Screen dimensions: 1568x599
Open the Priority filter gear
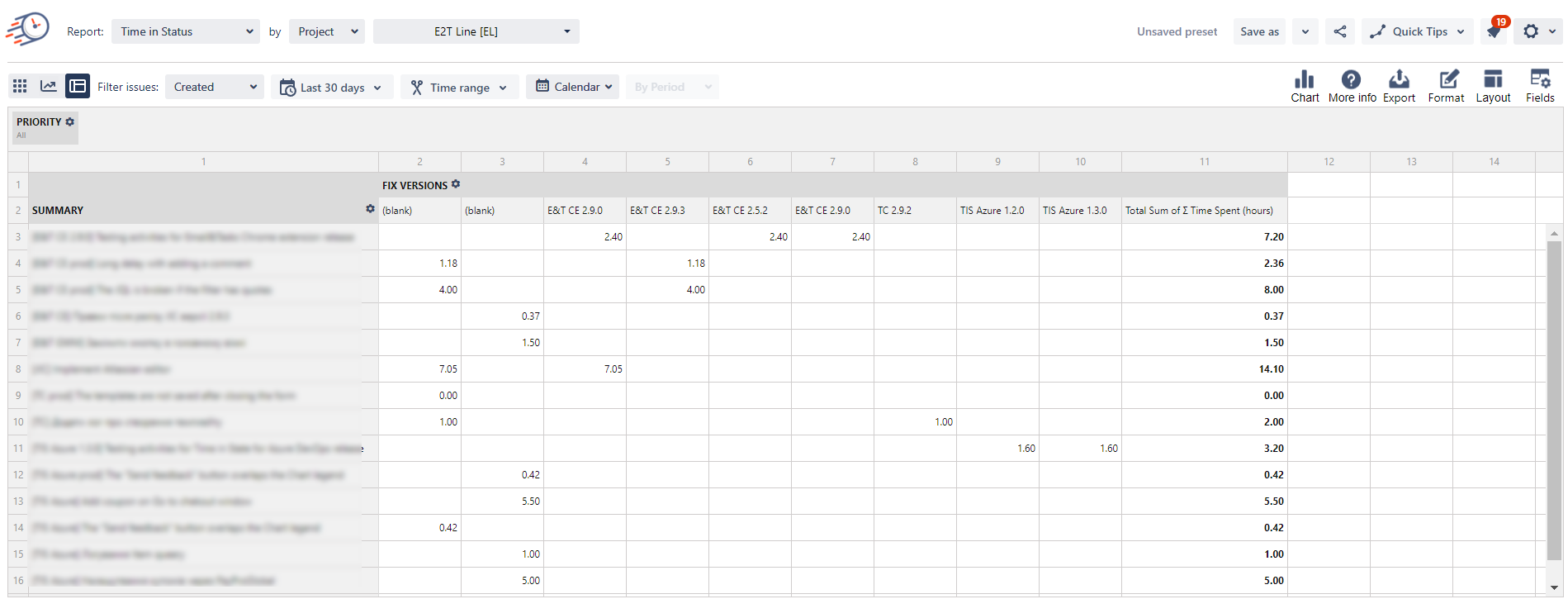70,121
